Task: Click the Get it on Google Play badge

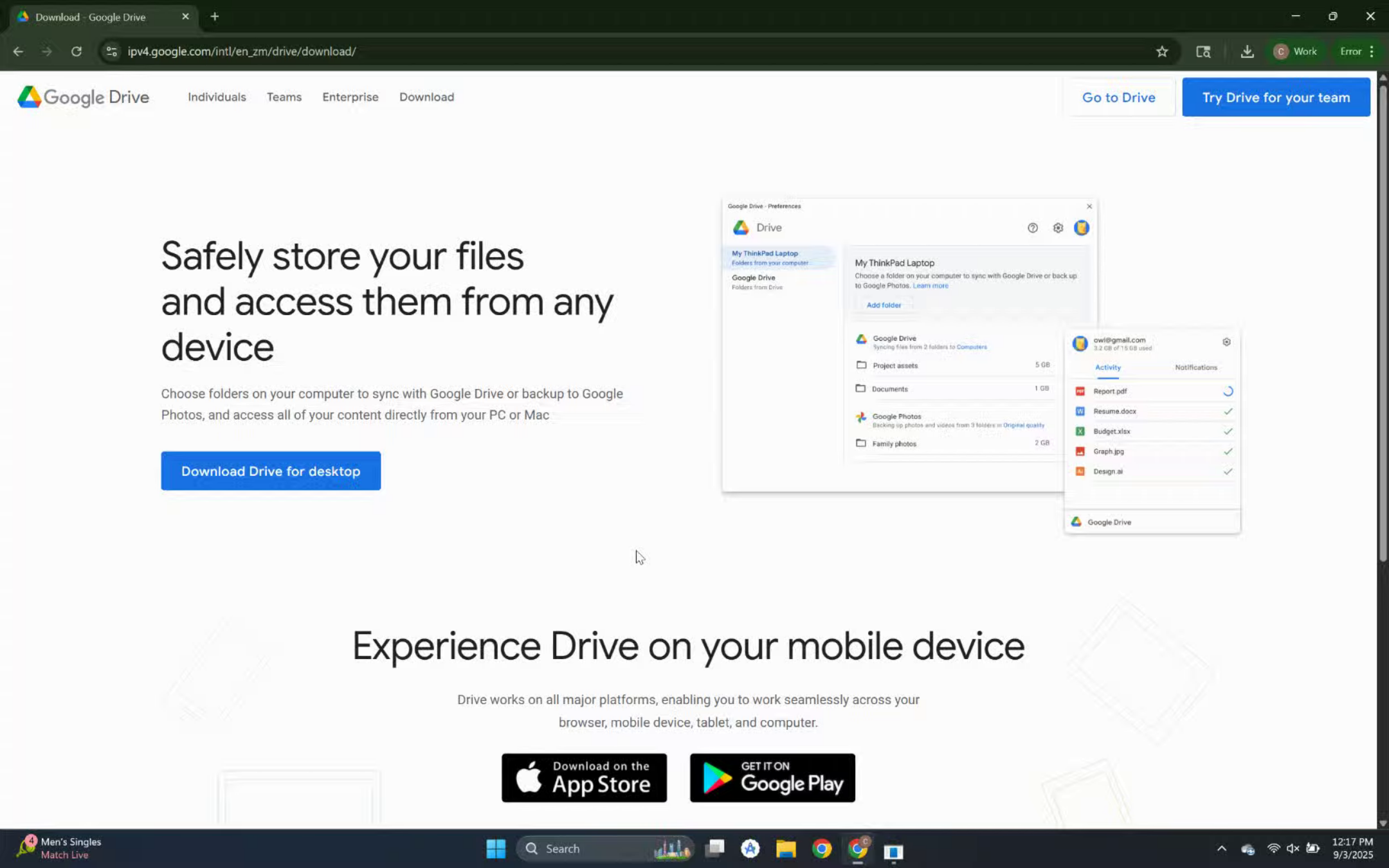Action: point(772,777)
